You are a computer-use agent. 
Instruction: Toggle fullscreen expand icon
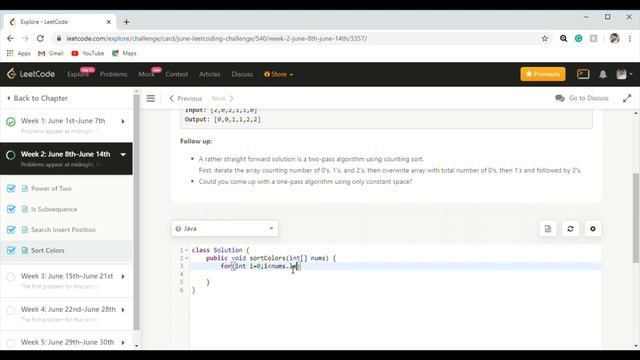pos(627,98)
